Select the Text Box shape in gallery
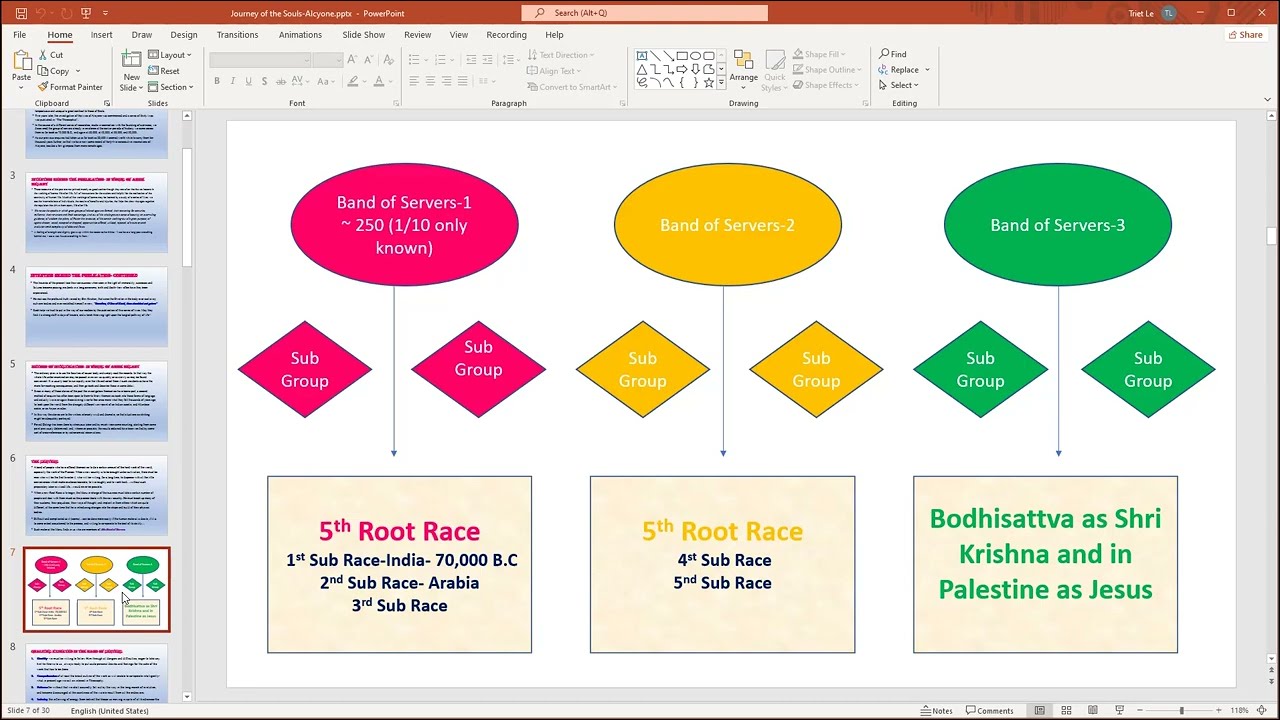Viewport: 1280px width, 720px height. coord(642,56)
